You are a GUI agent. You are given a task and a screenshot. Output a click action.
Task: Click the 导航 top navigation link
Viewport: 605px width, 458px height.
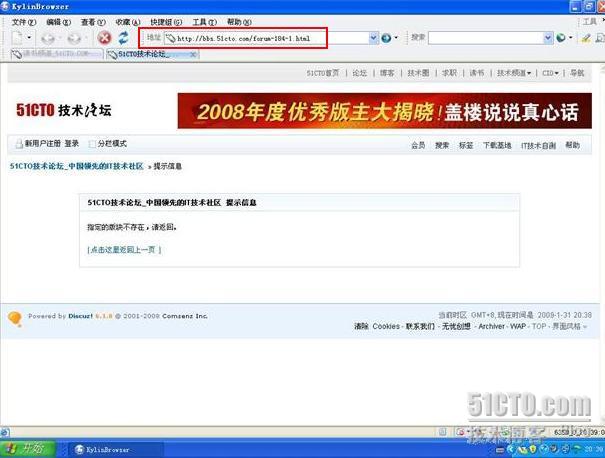[577, 73]
